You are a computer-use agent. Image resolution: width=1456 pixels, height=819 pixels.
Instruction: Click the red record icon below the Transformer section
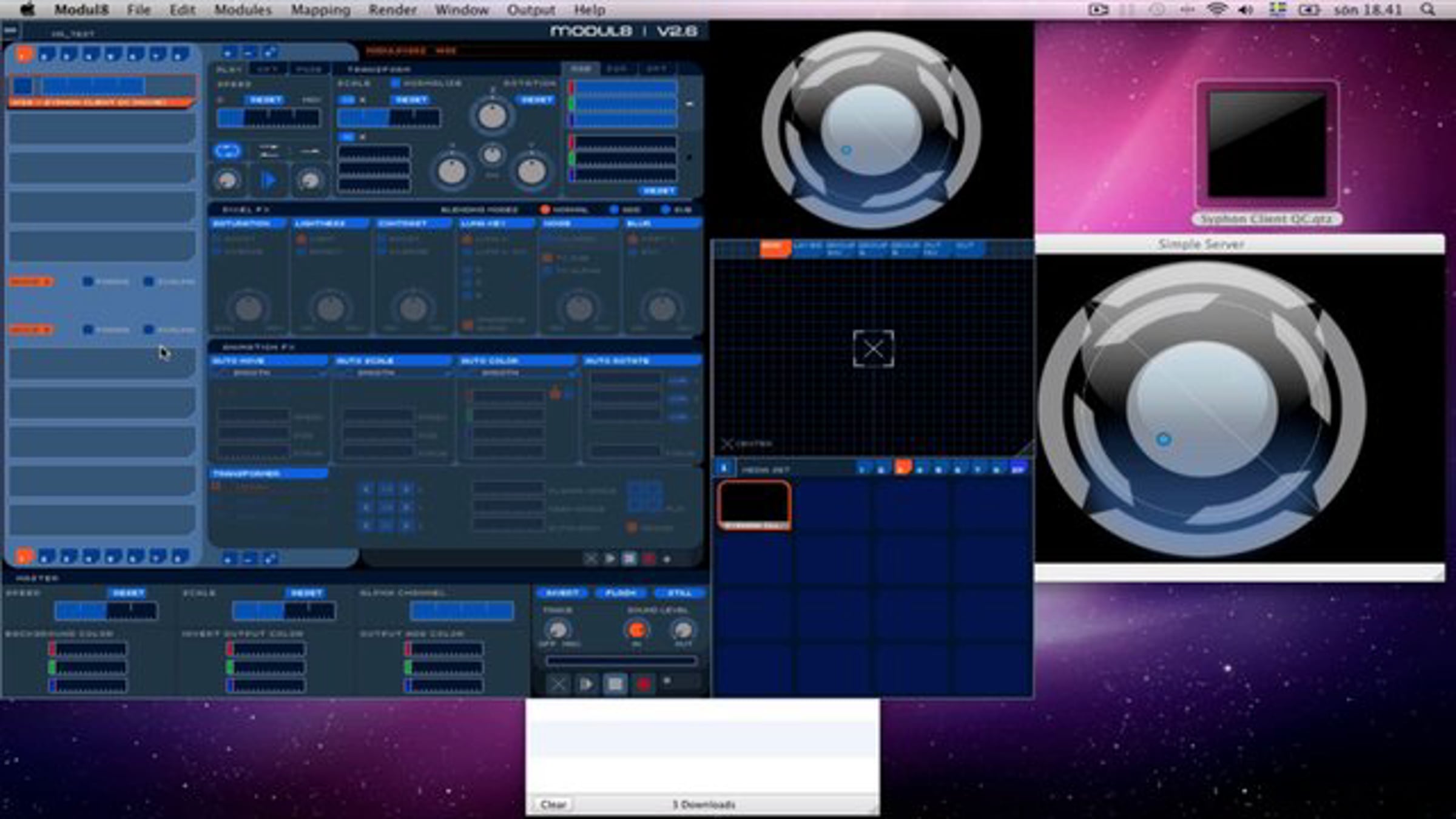[649, 559]
